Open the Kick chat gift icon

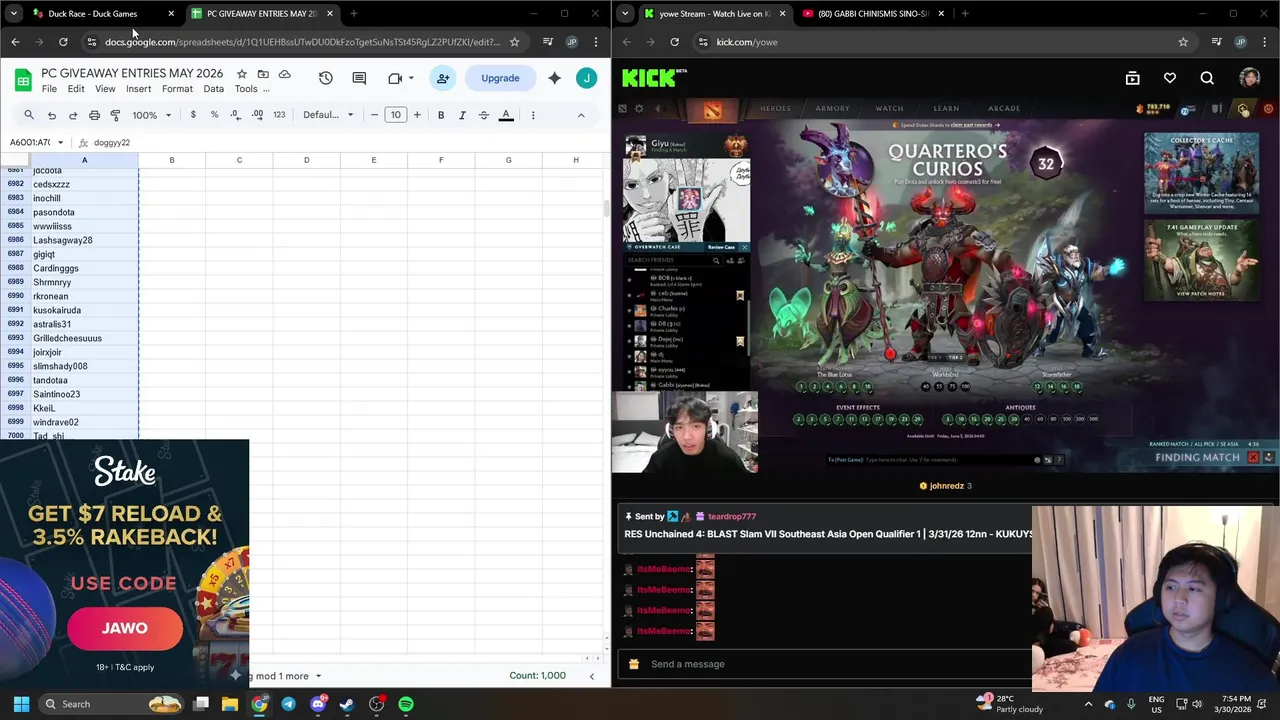pos(633,664)
